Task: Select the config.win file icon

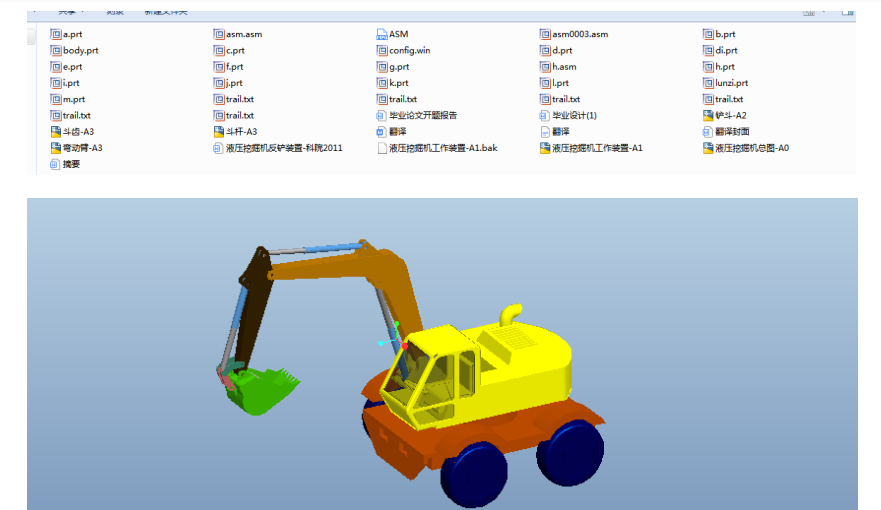Action: pos(382,51)
